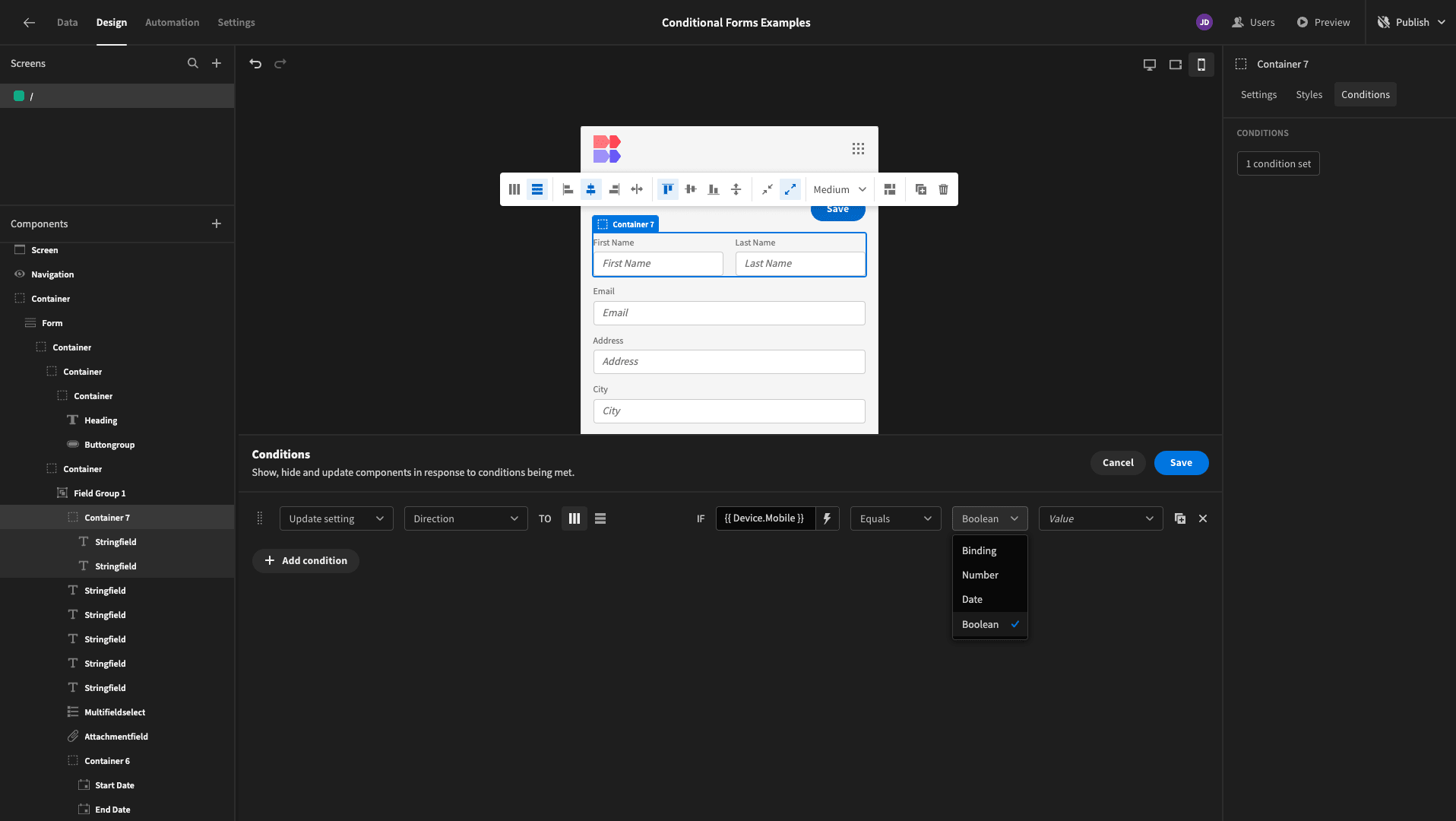Switch to the Styles tab
1456x821 pixels.
click(x=1309, y=94)
